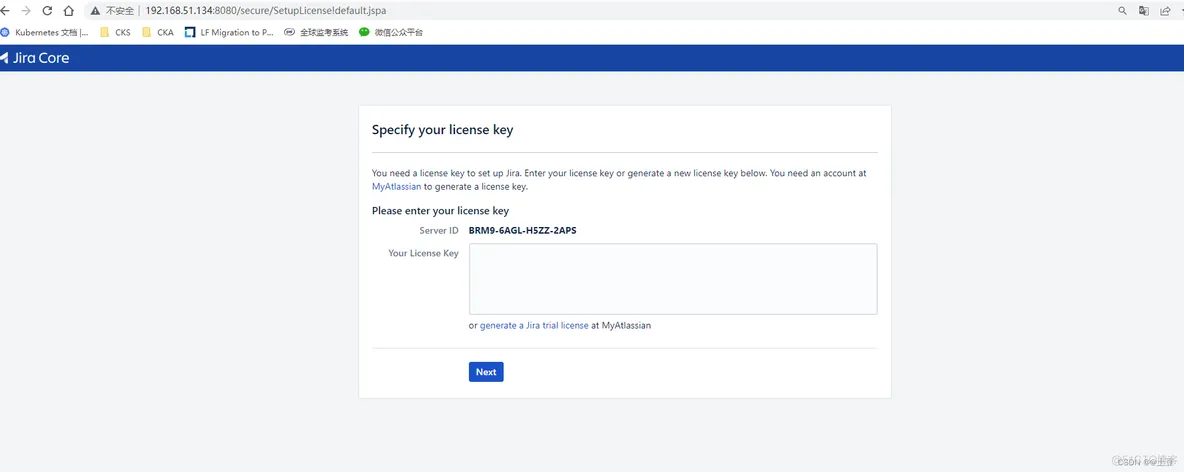Click the Please enter your license key label
Screen dimensions: 1184x472
click(440, 211)
